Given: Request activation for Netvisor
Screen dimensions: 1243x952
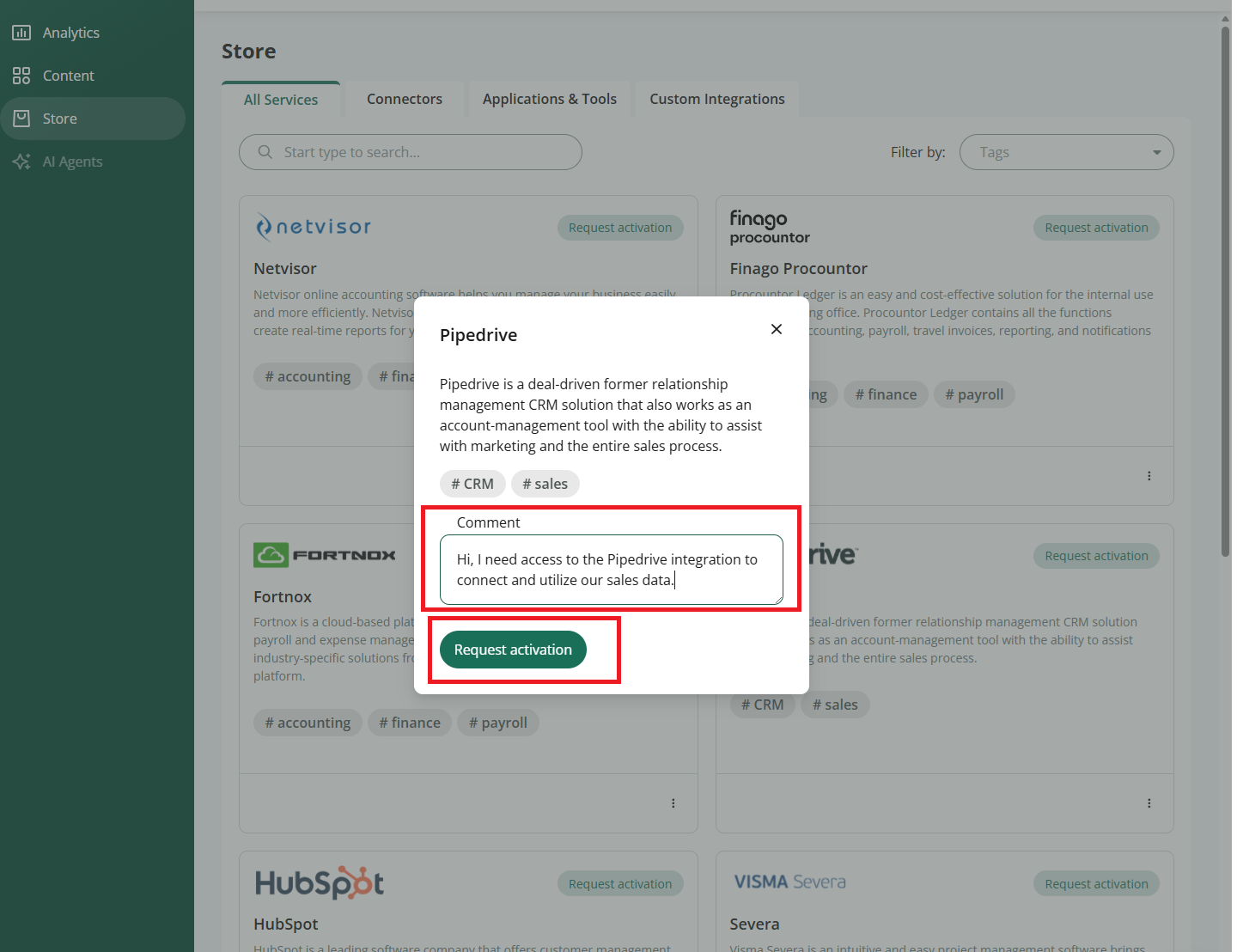Looking at the screenshot, I should 620,228.
